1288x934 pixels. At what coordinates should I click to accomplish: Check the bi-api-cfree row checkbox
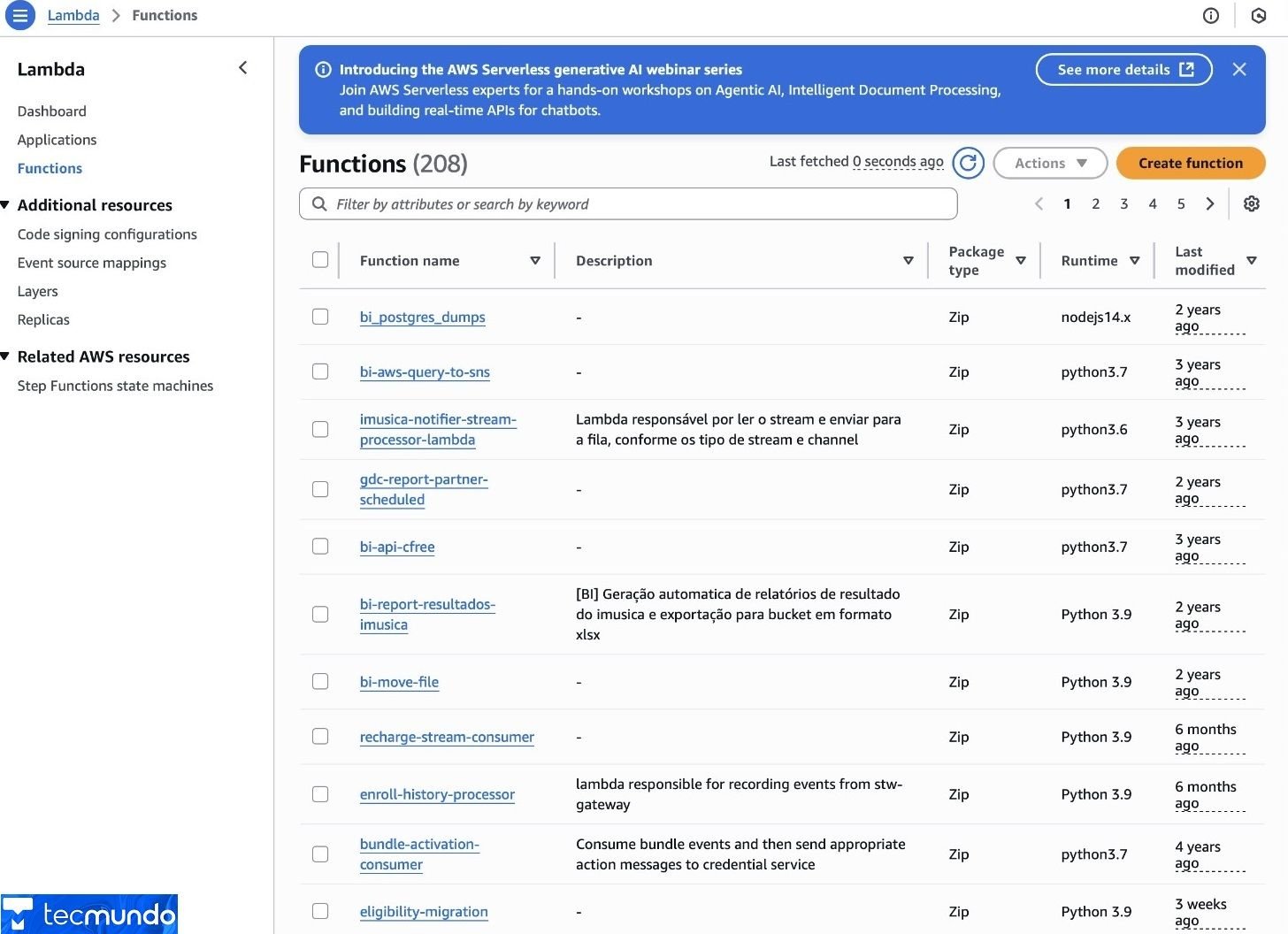tap(320, 546)
